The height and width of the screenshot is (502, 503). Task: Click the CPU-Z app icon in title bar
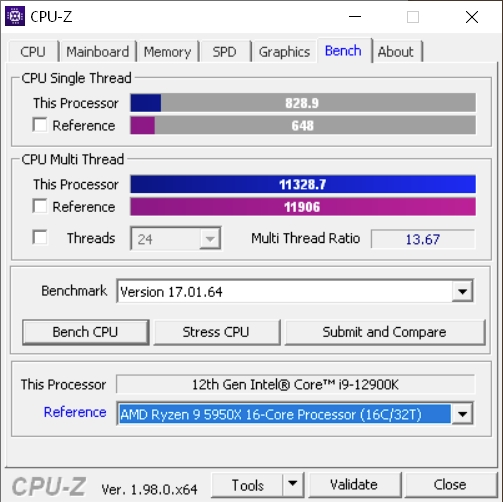pos(15,16)
